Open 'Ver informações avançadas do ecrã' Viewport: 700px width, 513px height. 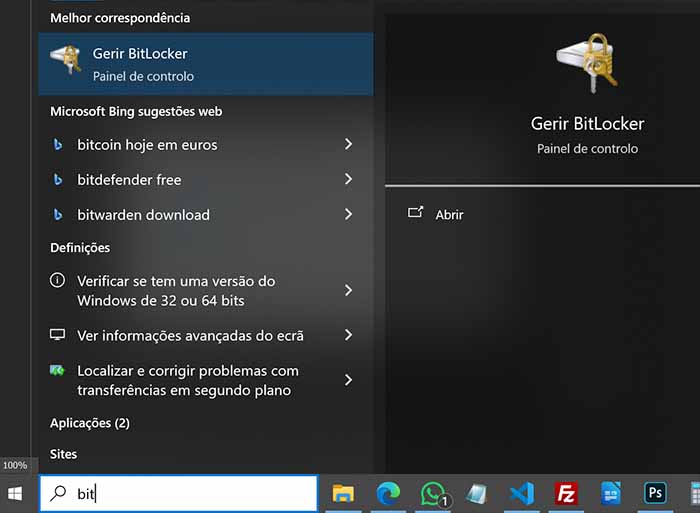[x=206, y=335]
